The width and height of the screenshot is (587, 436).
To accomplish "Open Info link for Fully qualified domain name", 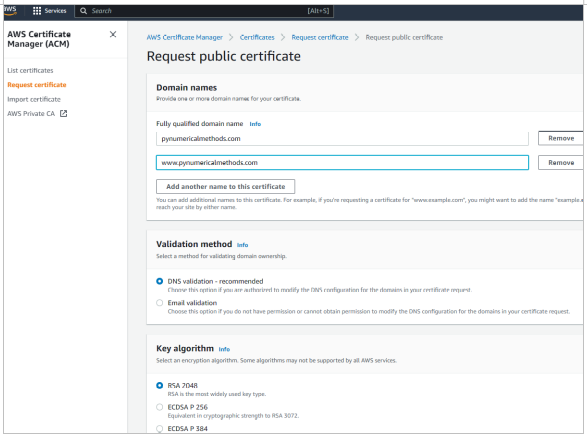I will pos(255,124).
